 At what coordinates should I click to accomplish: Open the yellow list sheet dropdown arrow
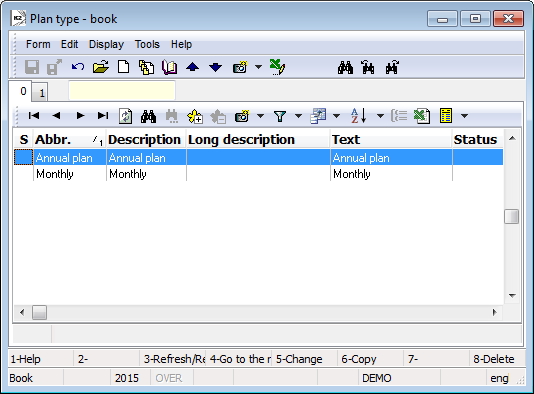point(464,116)
